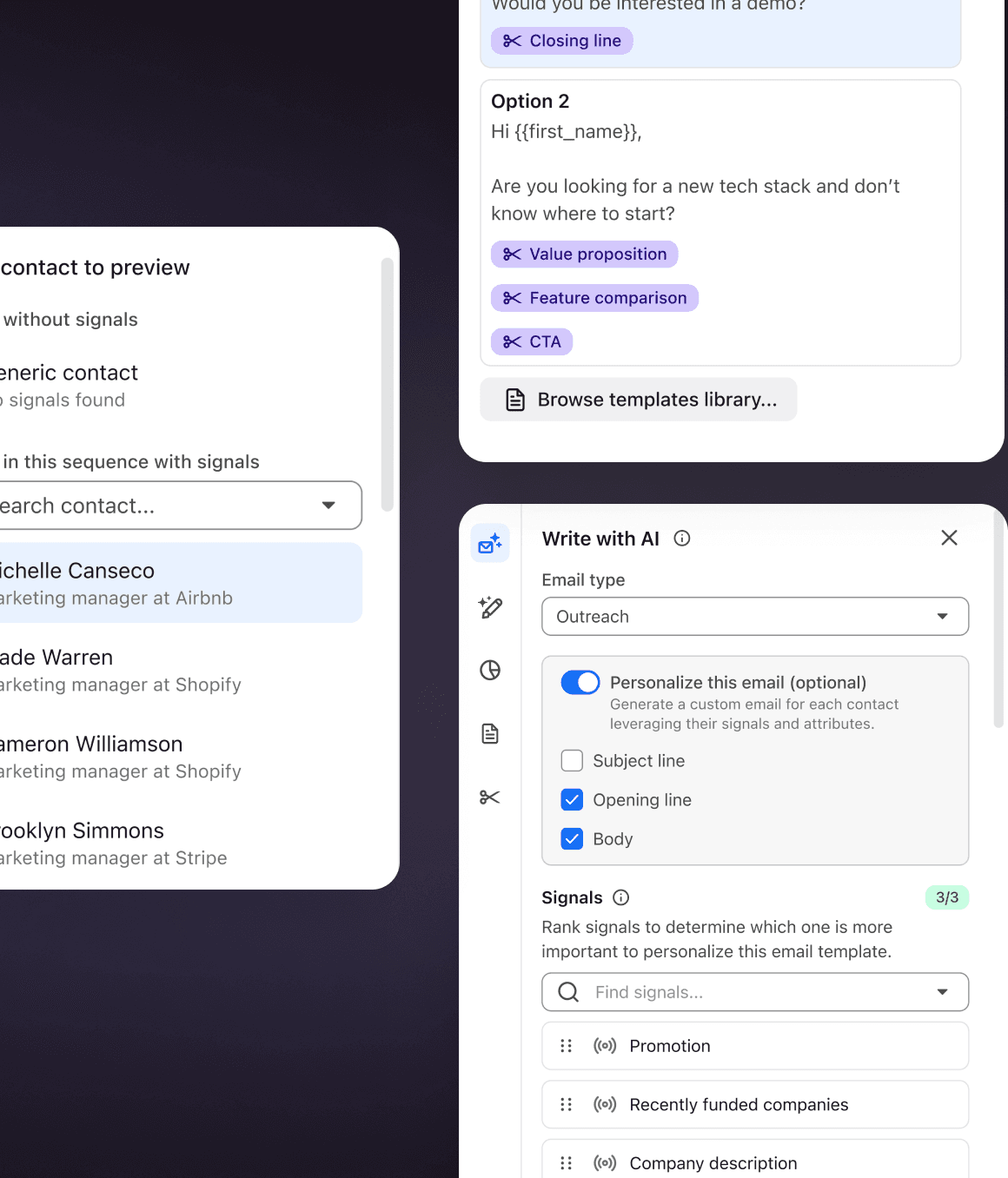This screenshot has height=1178, width=1008.
Task: Click info icon next to Write with AI
Action: tap(682, 539)
